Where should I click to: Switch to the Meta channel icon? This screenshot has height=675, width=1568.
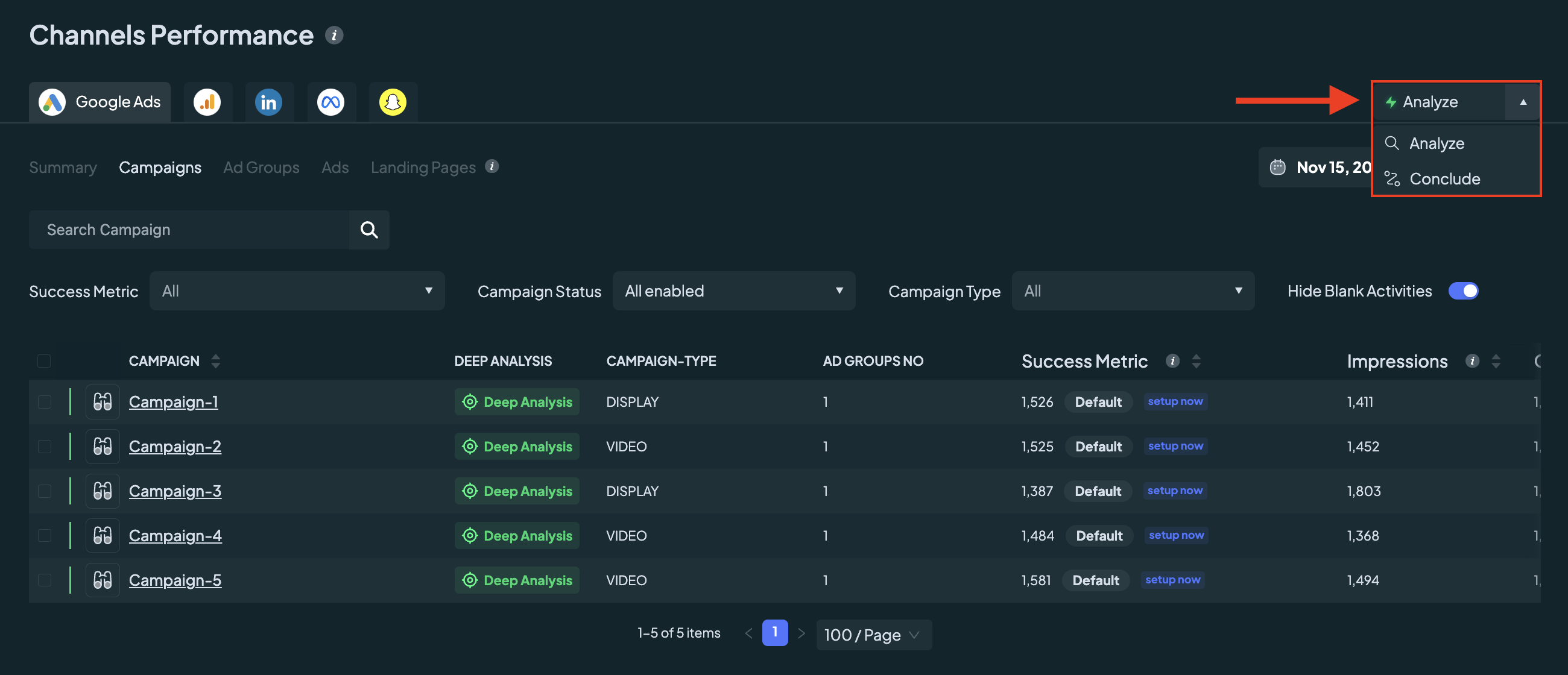tap(330, 102)
